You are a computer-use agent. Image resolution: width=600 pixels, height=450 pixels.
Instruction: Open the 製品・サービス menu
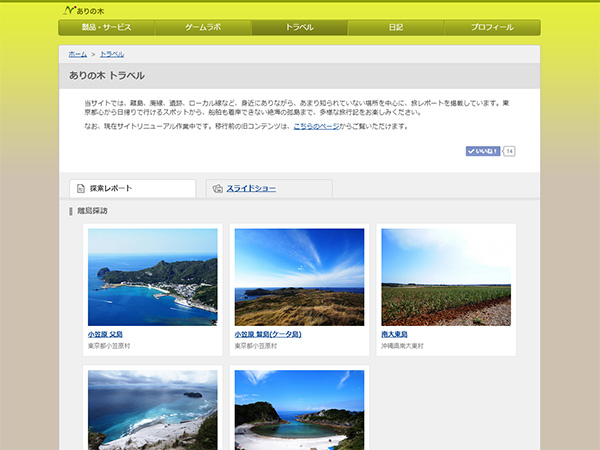coord(107,28)
